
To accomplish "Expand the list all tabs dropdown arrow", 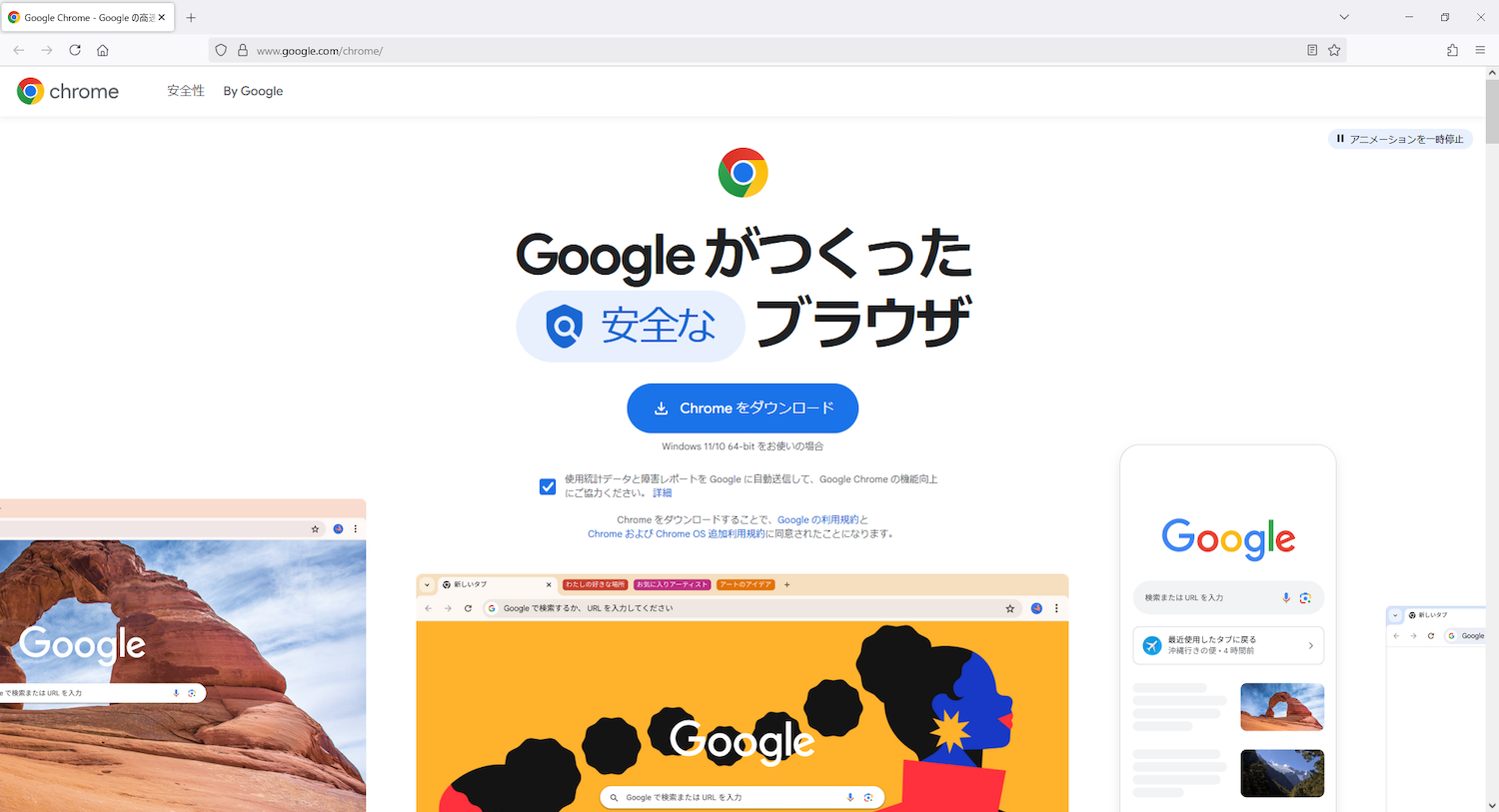I will (x=1344, y=17).
